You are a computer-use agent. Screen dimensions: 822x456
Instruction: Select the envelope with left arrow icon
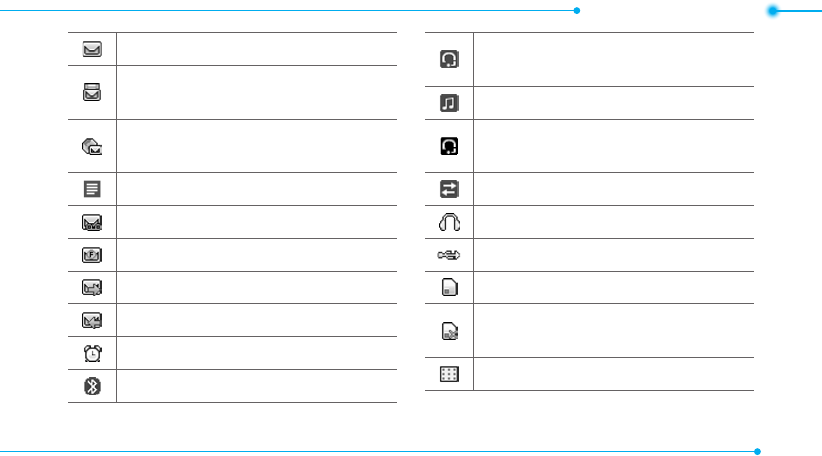click(92, 320)
